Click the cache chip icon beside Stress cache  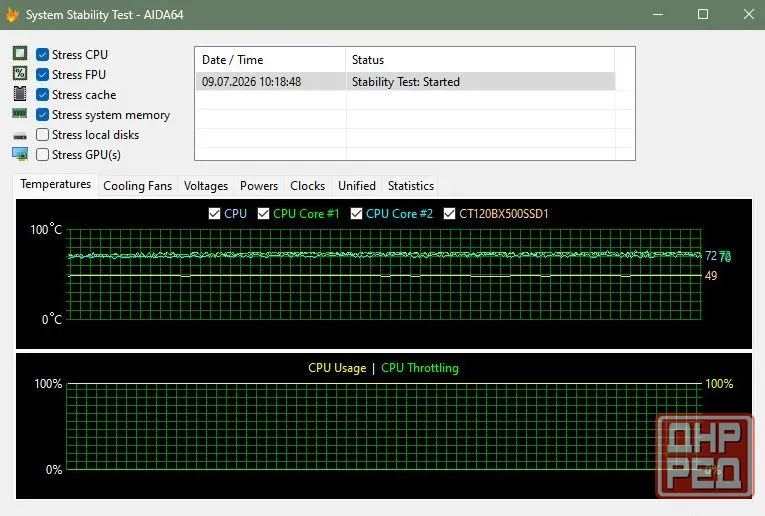click(x=20, y=94)
